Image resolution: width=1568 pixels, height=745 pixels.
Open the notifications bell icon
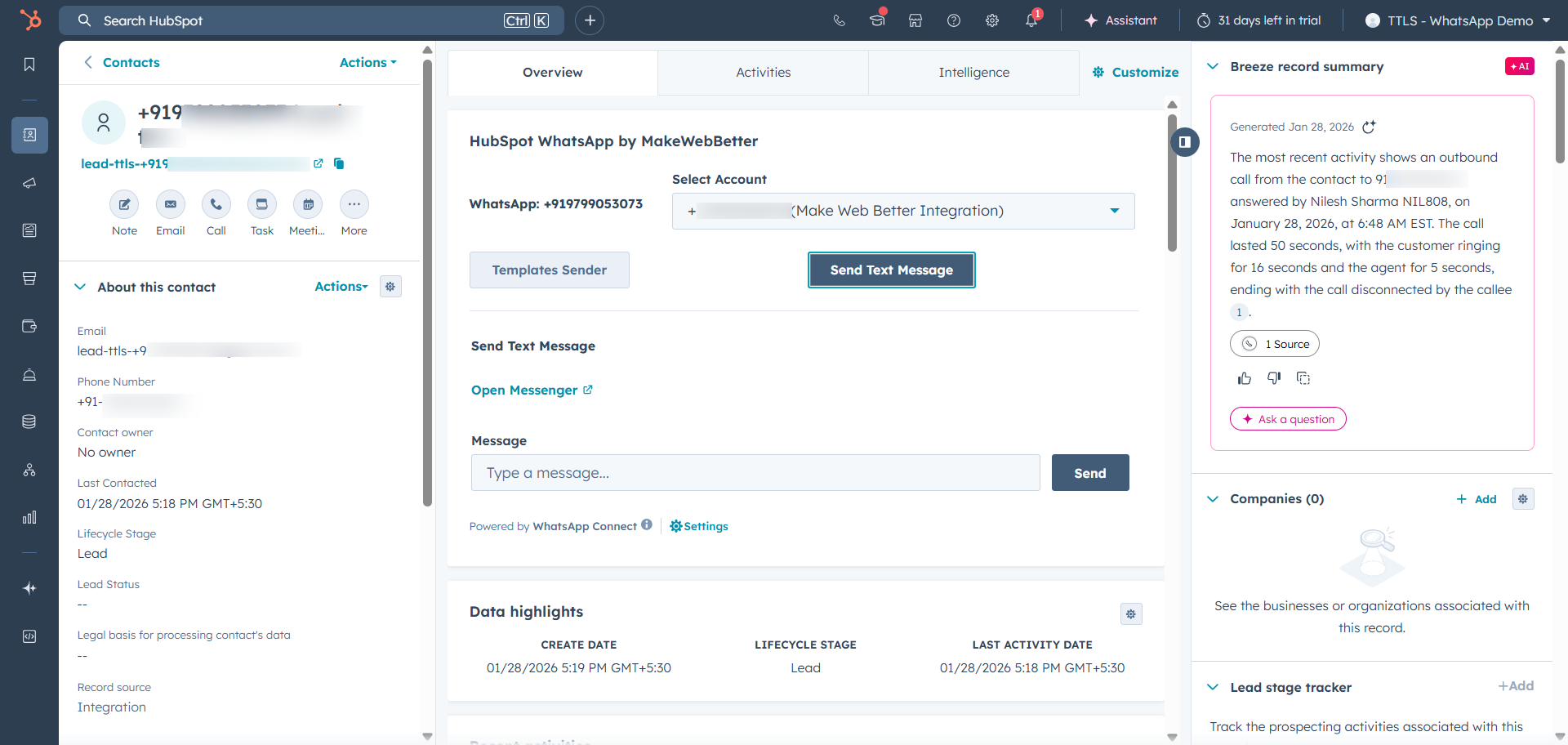(x=1031, y=20)
